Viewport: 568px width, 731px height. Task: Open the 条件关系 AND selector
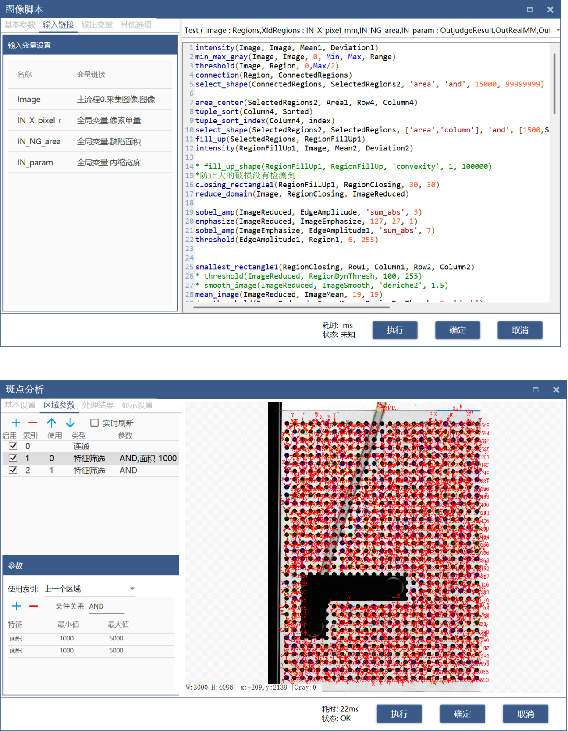[106, 607]
